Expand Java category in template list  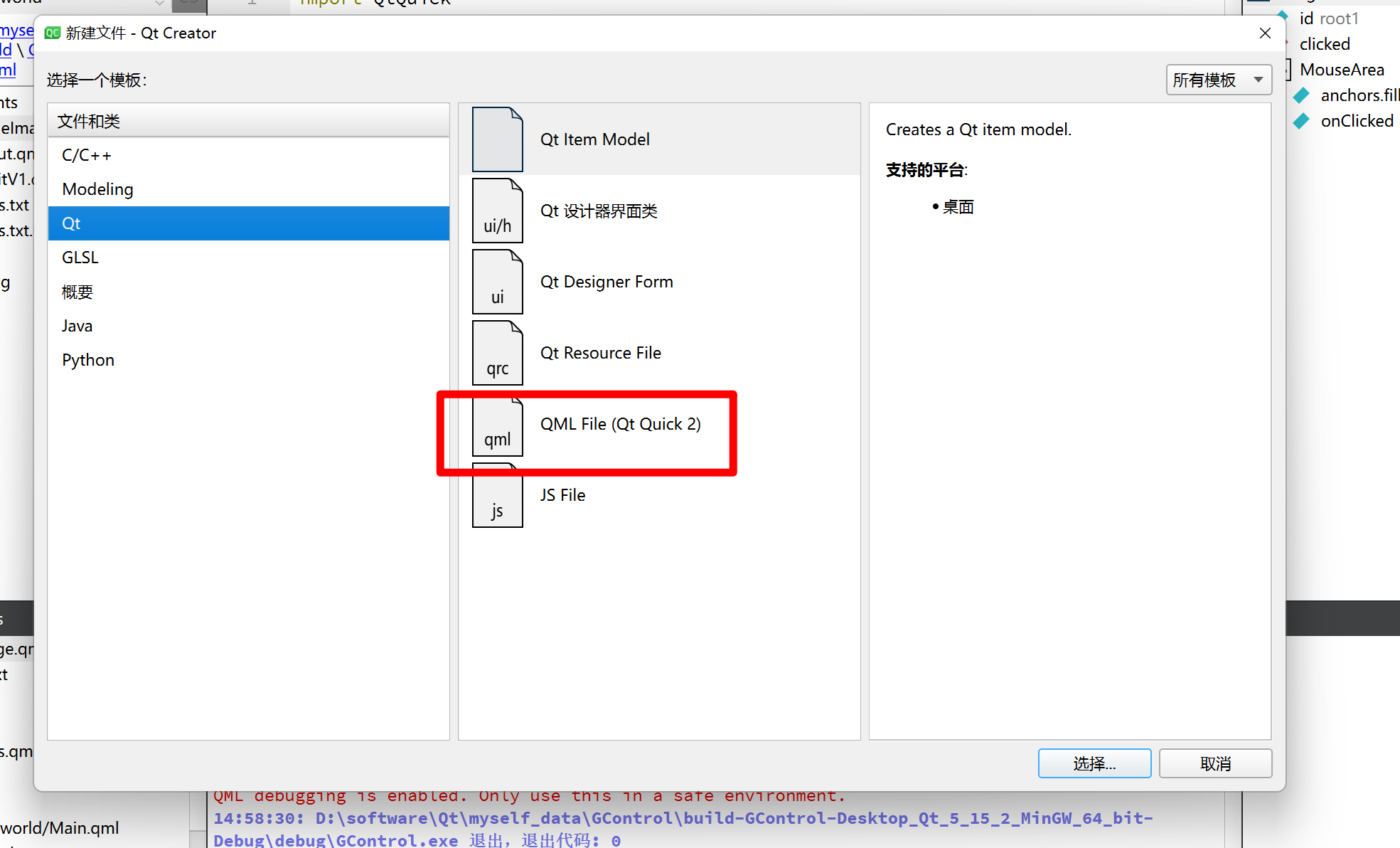point(77,324)
